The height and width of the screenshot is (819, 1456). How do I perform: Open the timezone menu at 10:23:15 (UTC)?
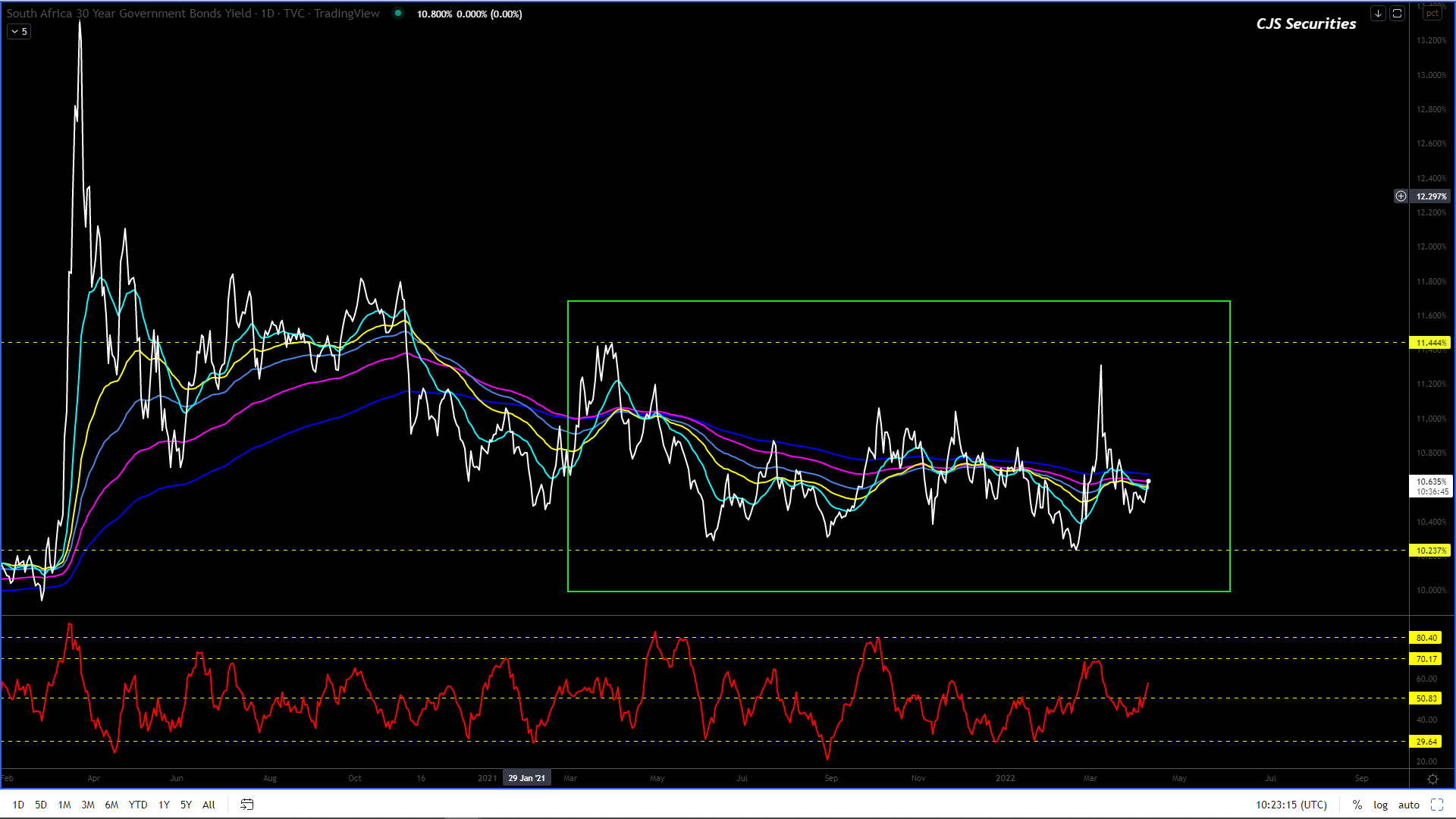coord(1291,805)
